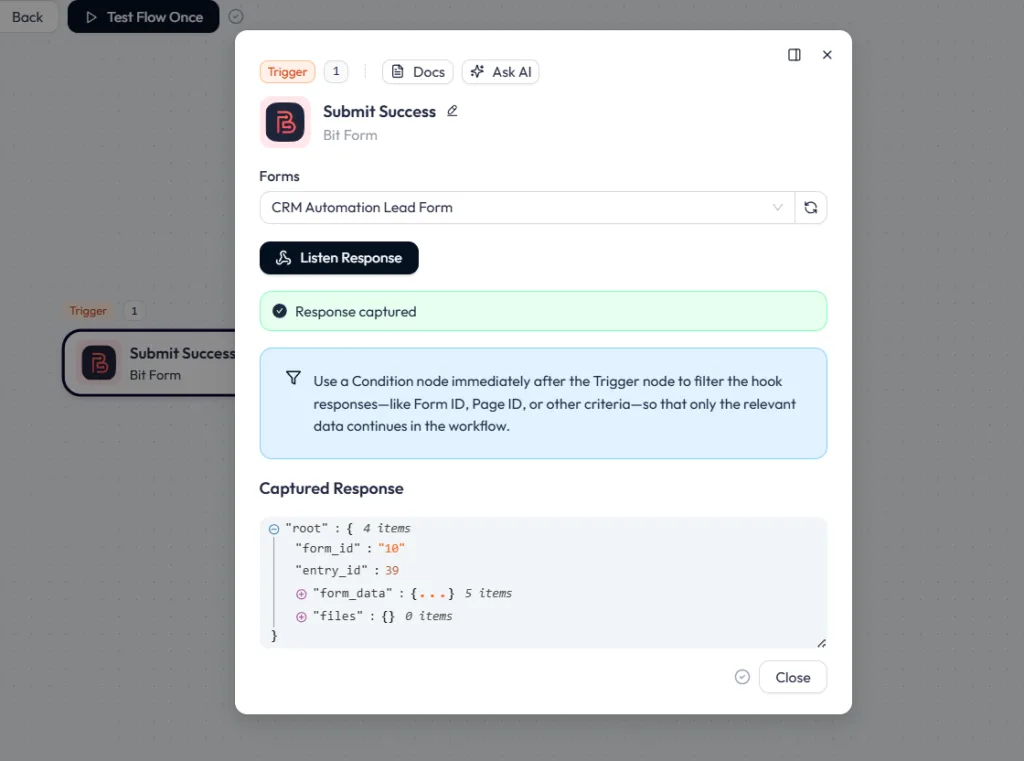The width and height of the screenshot is (1024, 761).
Task: Run Test Flow Once
Action: point(144,17)
